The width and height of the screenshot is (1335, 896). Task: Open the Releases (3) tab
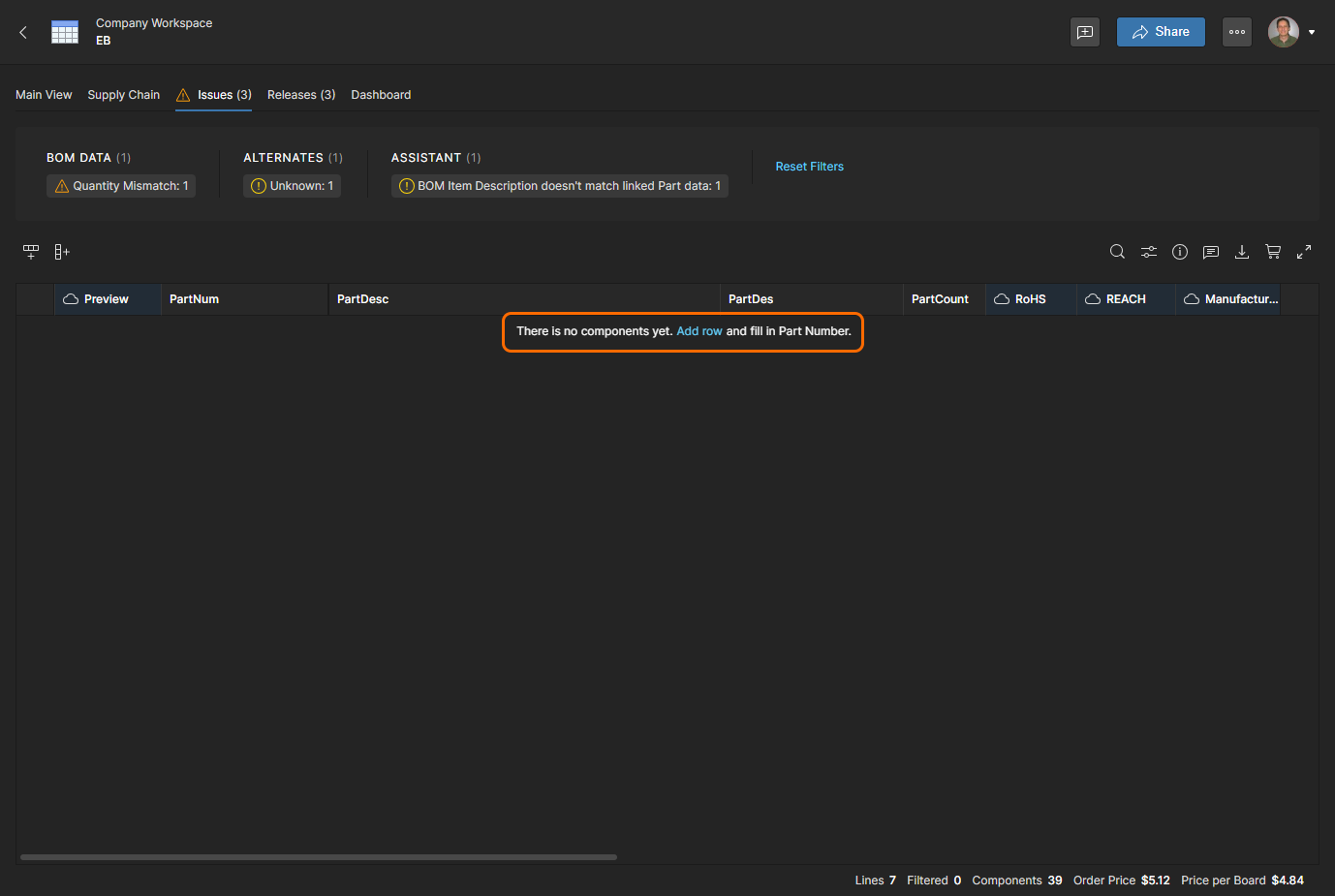301,95
